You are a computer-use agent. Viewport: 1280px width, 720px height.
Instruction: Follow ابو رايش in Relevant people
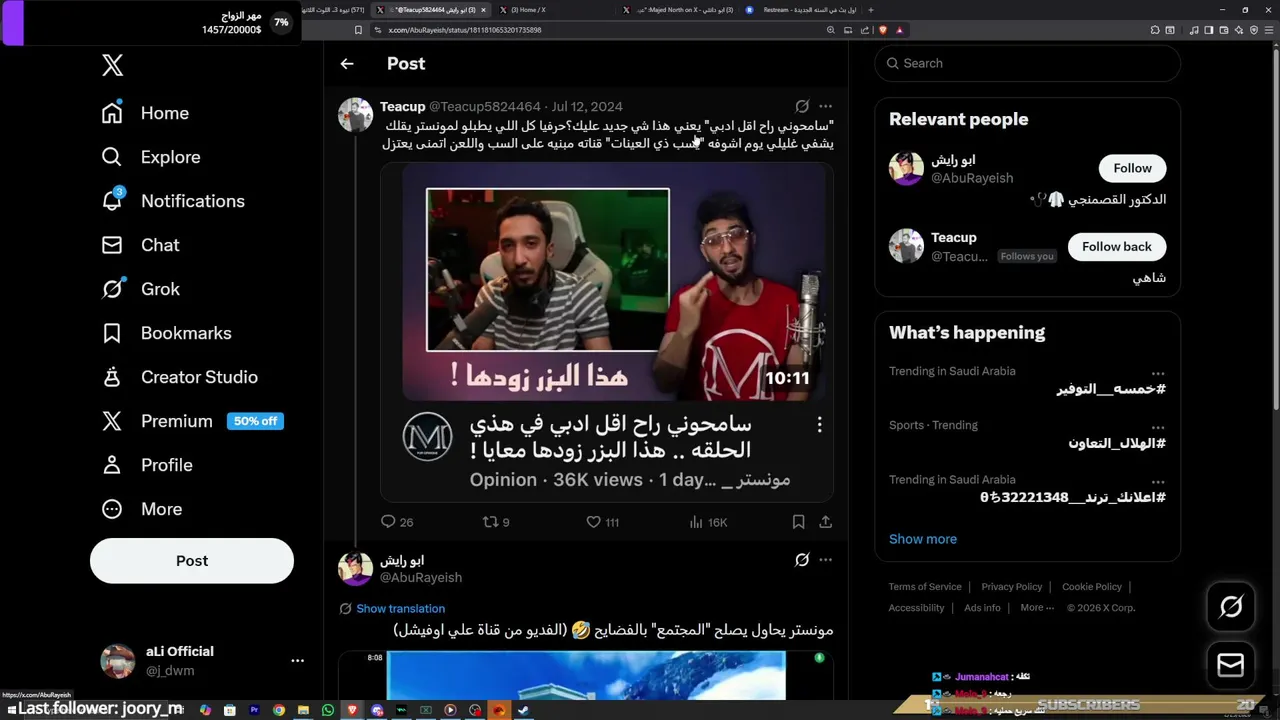click(1132, 168)
